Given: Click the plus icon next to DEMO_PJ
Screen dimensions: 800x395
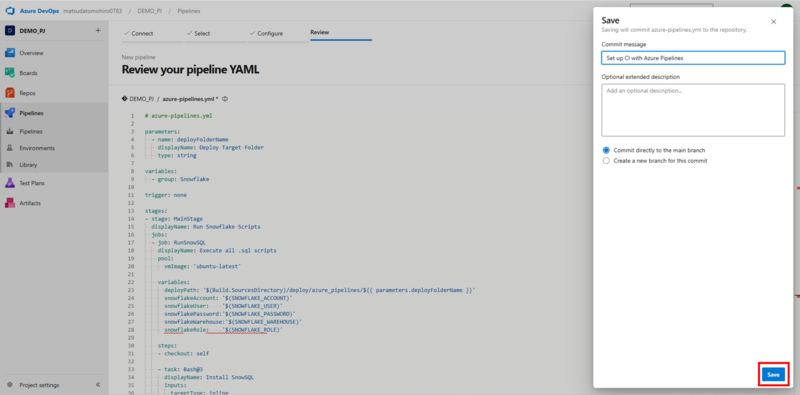Looking at the screenshot, I should pos(98,31).
